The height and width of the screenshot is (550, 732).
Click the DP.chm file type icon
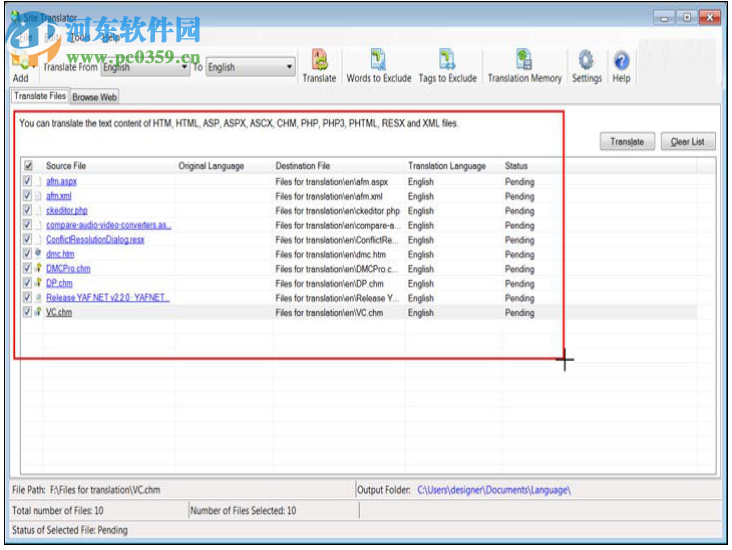pyautogui.click(x=38, y=282)
